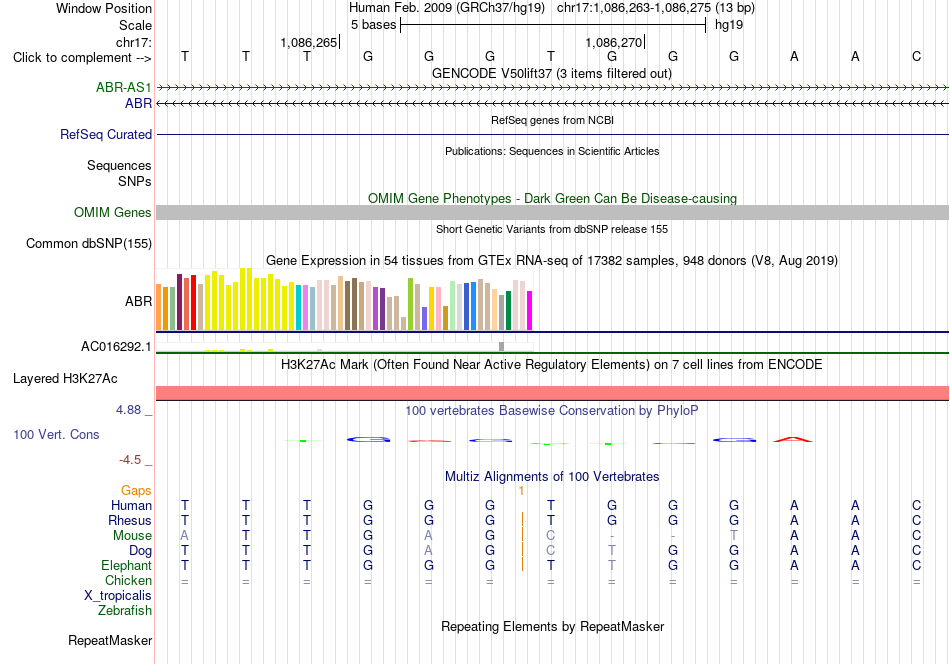Click the 4.88 PhyloP scale maximum

point(128,410)
